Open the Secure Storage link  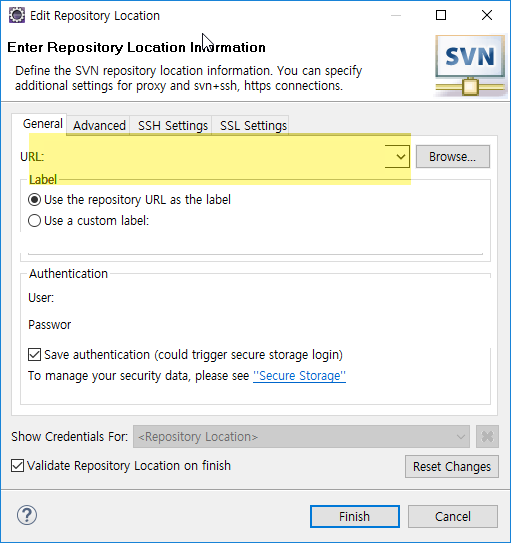(299, 376)
